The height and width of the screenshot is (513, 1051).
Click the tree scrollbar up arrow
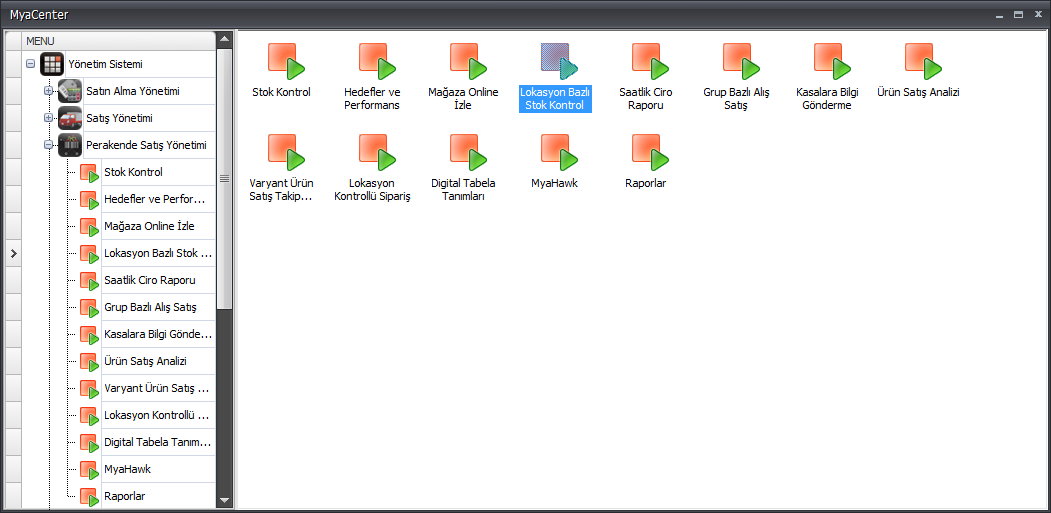click(x=225, y=39)
